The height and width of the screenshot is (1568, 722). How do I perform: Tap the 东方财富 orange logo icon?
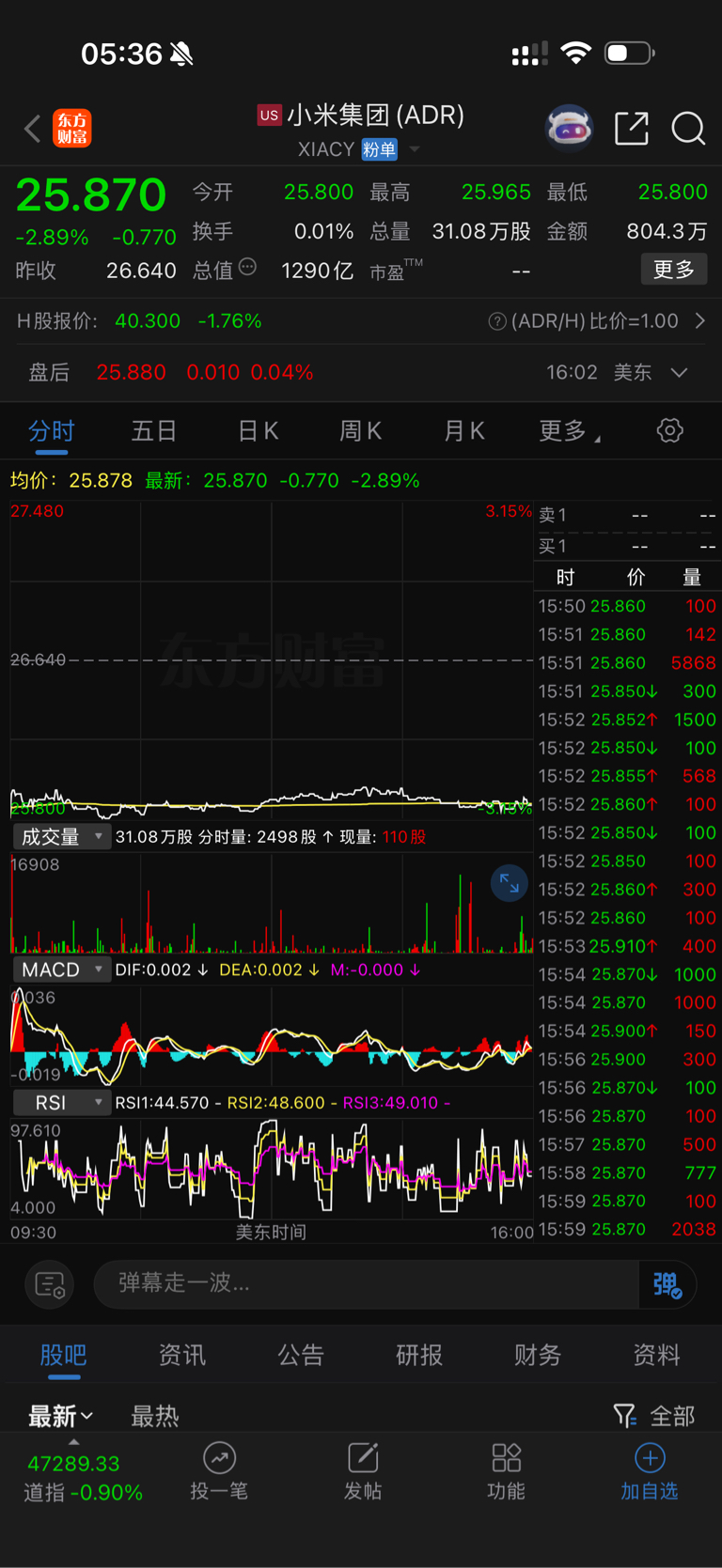click(72, 128)
